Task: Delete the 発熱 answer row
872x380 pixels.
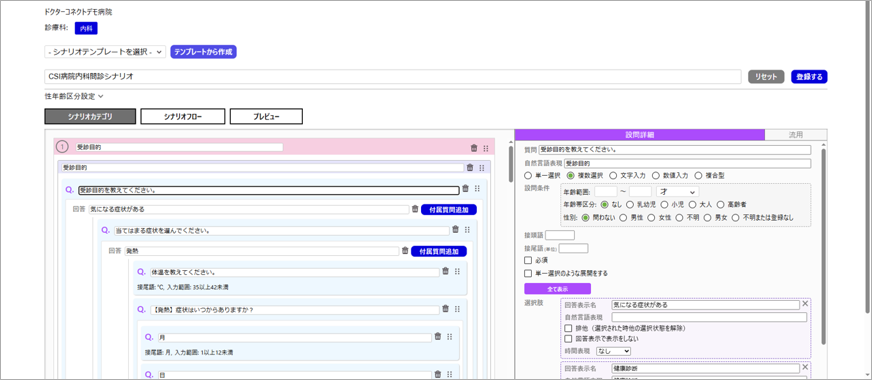Action: tap(405, 251)
